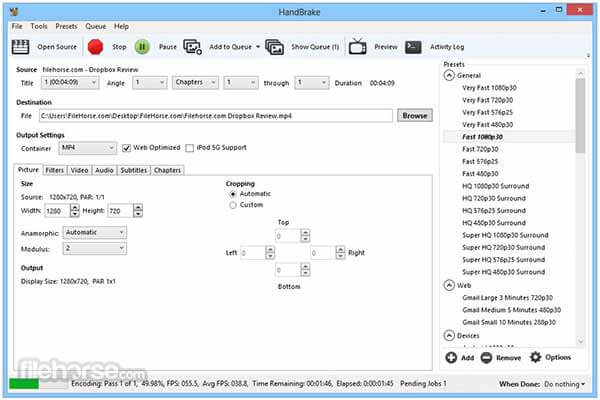The width and height of the screenshot is (600, 400).
Task: Click the destination File path field
Action: [216, 116]
